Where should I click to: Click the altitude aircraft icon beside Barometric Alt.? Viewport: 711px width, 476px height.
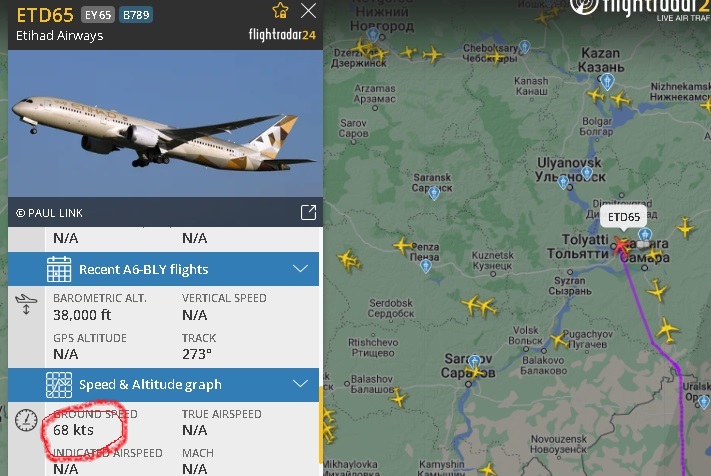click(x=26, y=304)
